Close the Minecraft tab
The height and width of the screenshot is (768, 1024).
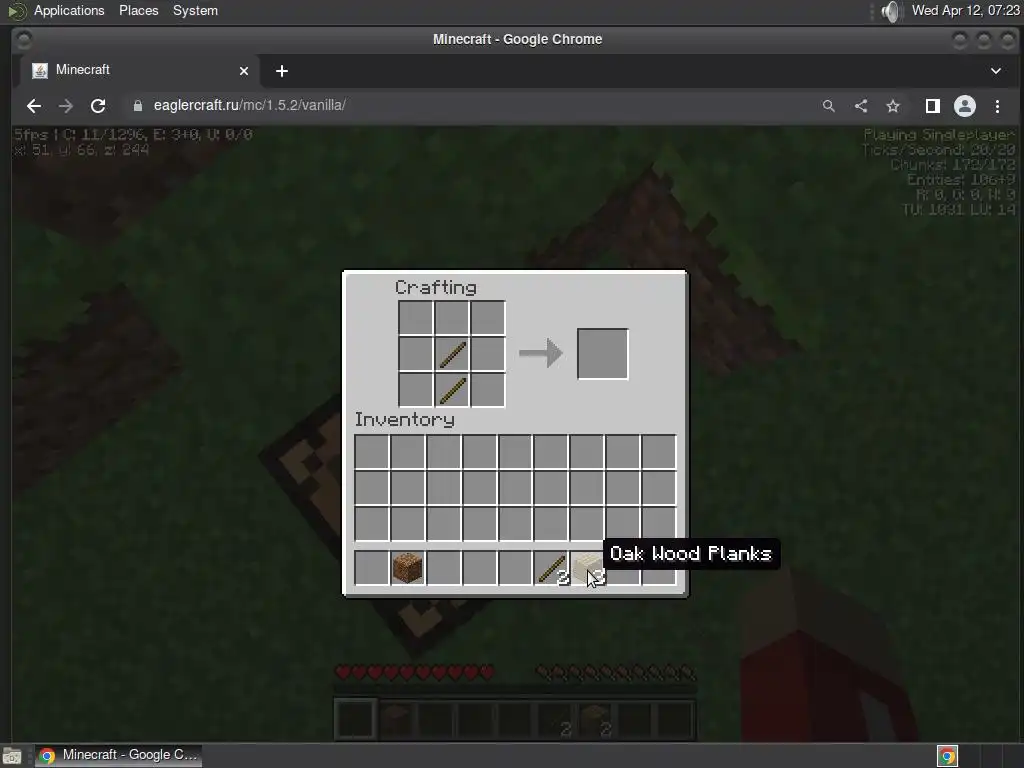pos(244,71)
